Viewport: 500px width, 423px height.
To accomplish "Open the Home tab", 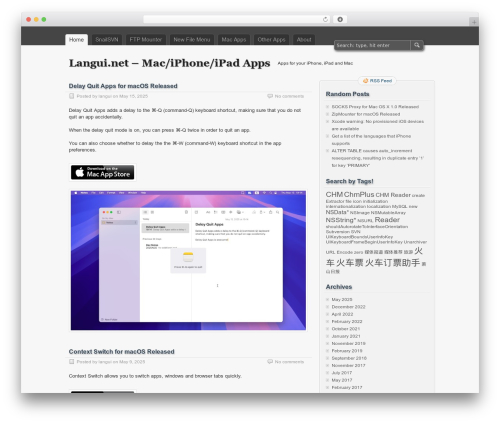I will 76,39.
